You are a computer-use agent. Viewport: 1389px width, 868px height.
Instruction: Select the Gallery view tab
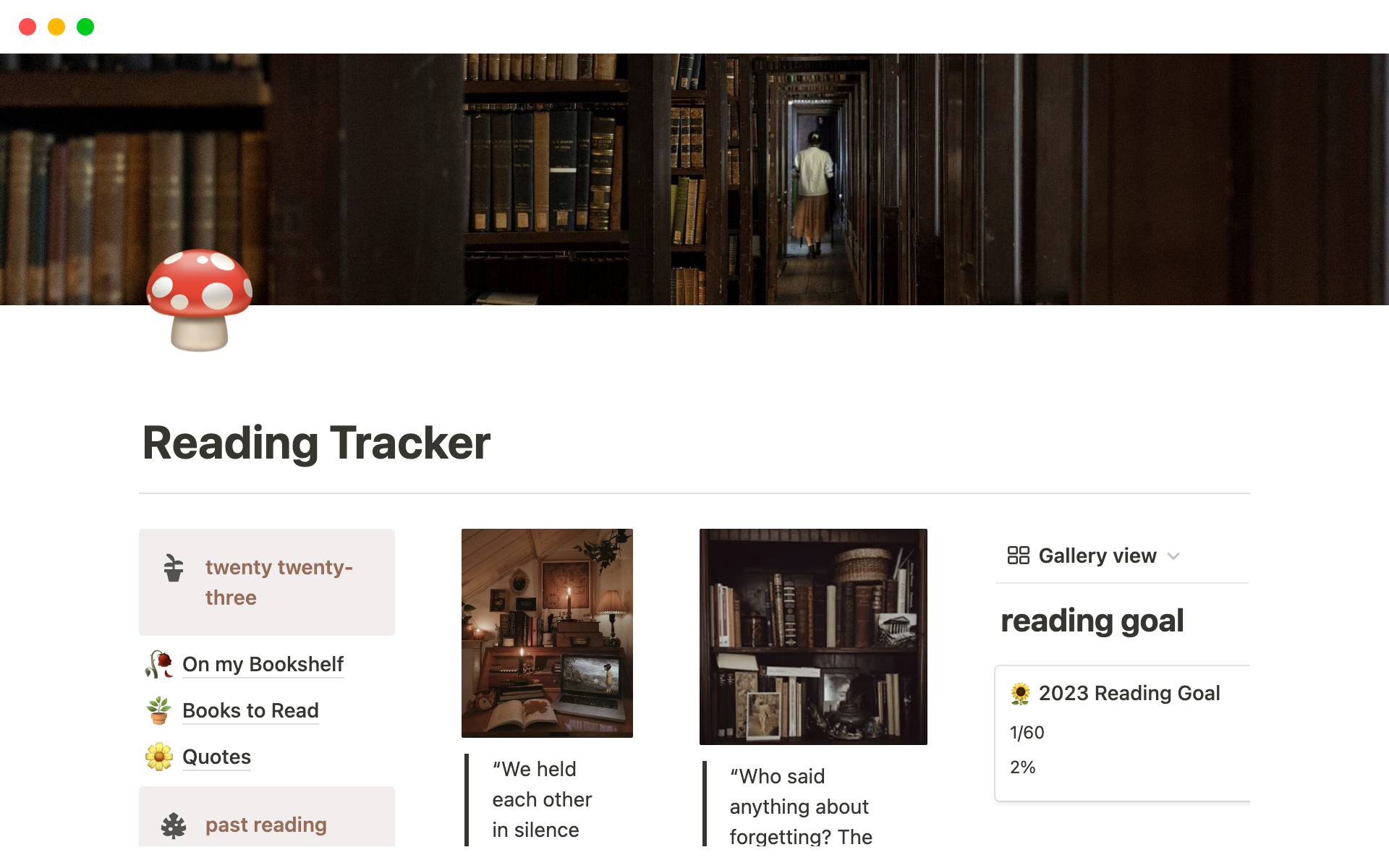click(1097, 556)
